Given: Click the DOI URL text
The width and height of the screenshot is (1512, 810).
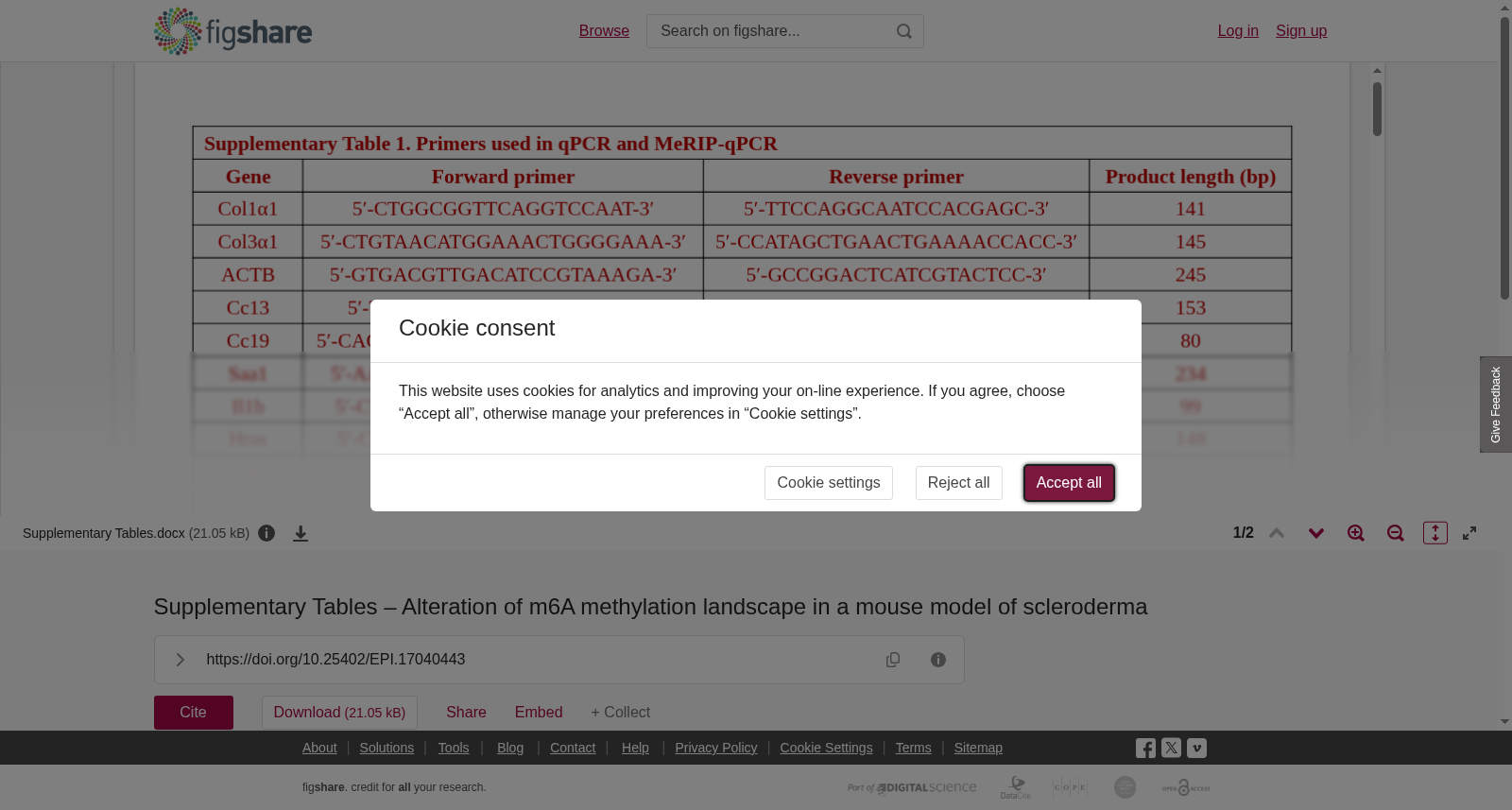Looking at the screenshot, I should coord(335,660).
